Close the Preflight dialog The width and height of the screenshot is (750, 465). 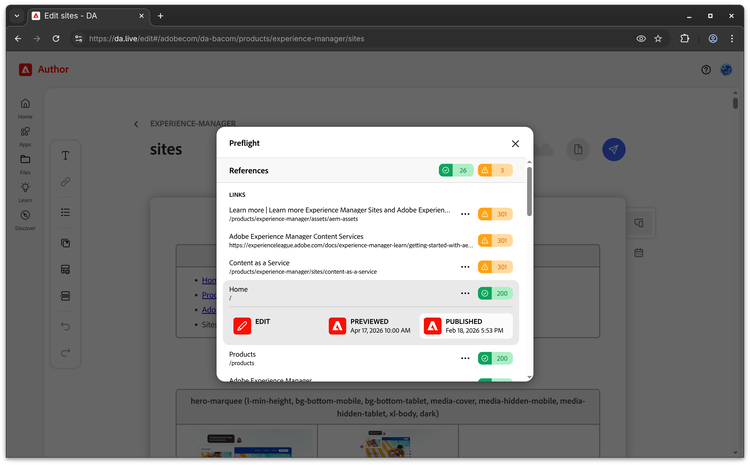(515, 143)
